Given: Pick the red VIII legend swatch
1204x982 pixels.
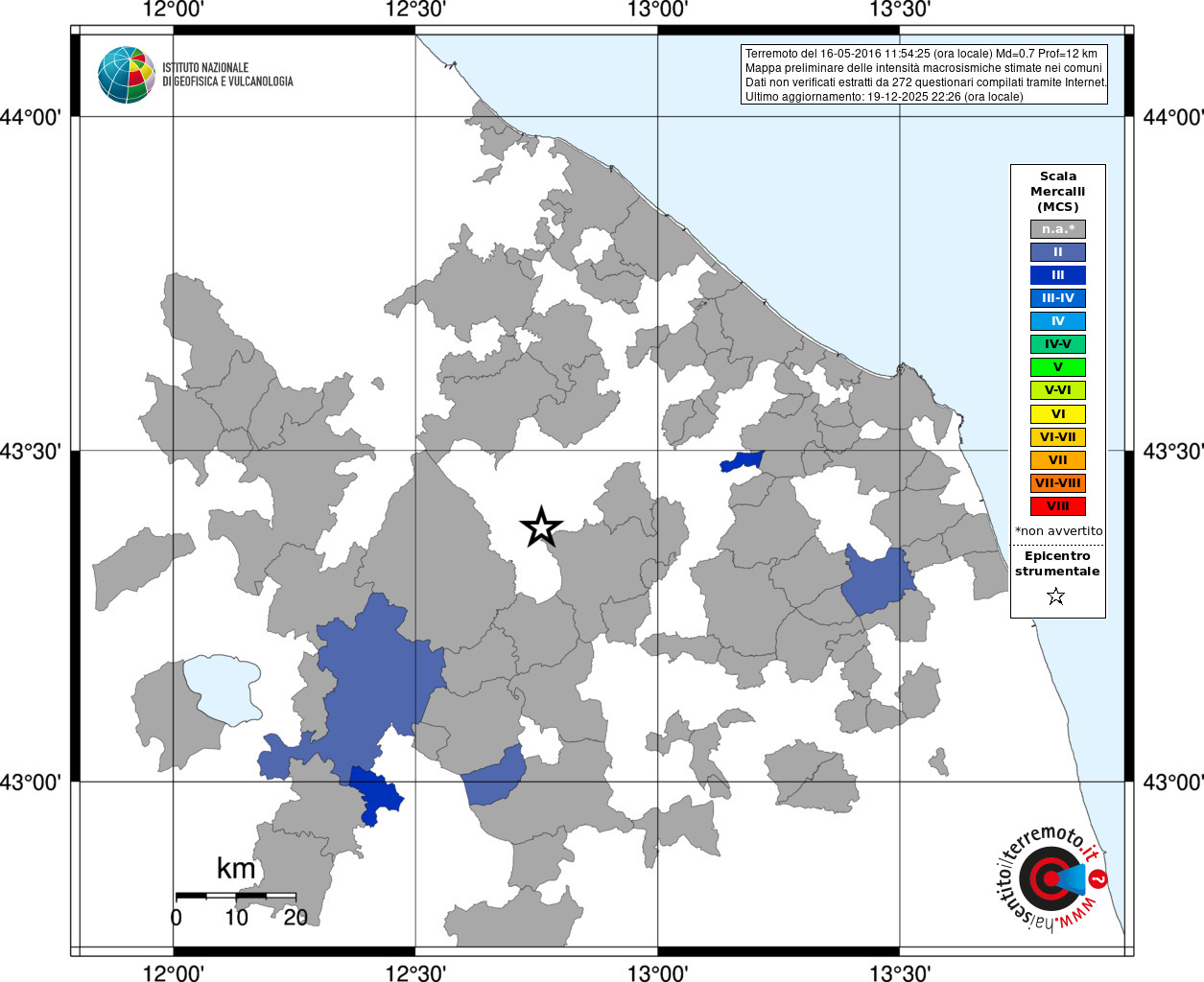Looking at the screenshot, I should (1057, 506).
